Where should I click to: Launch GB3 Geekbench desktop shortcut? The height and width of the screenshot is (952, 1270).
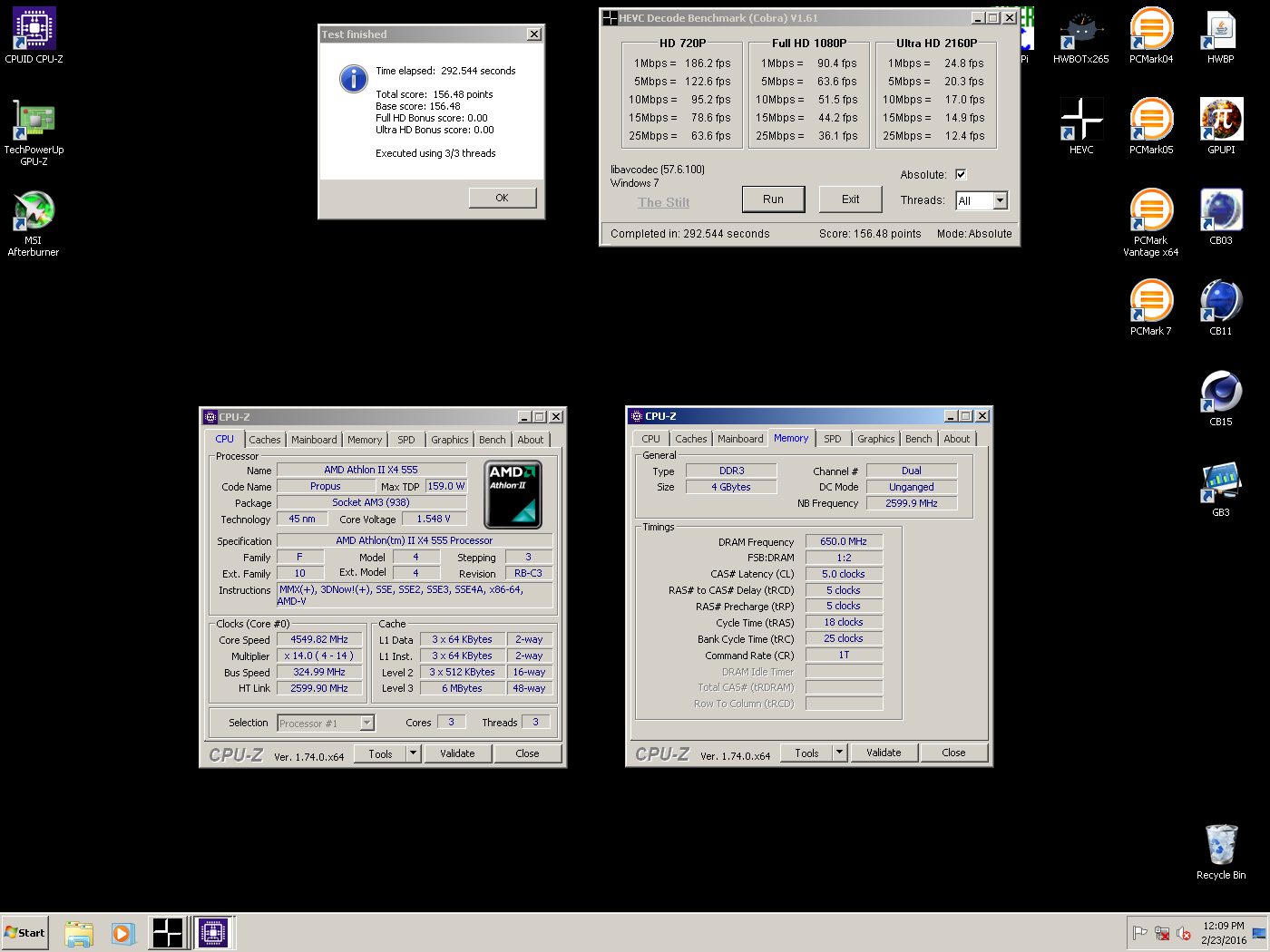coord(1221,489)
